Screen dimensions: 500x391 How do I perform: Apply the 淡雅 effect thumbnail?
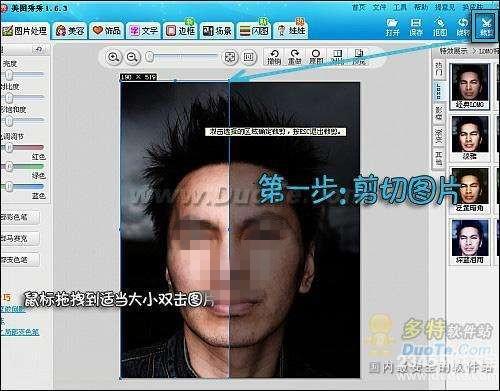coord(470,138)
